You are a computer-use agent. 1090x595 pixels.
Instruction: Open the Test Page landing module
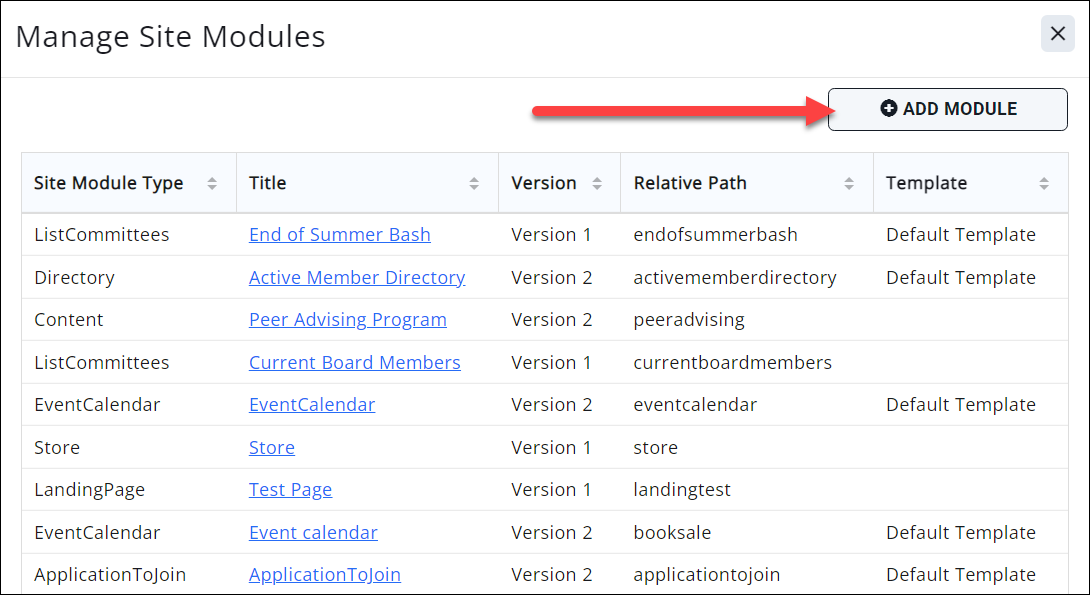(x=290, y=490)
